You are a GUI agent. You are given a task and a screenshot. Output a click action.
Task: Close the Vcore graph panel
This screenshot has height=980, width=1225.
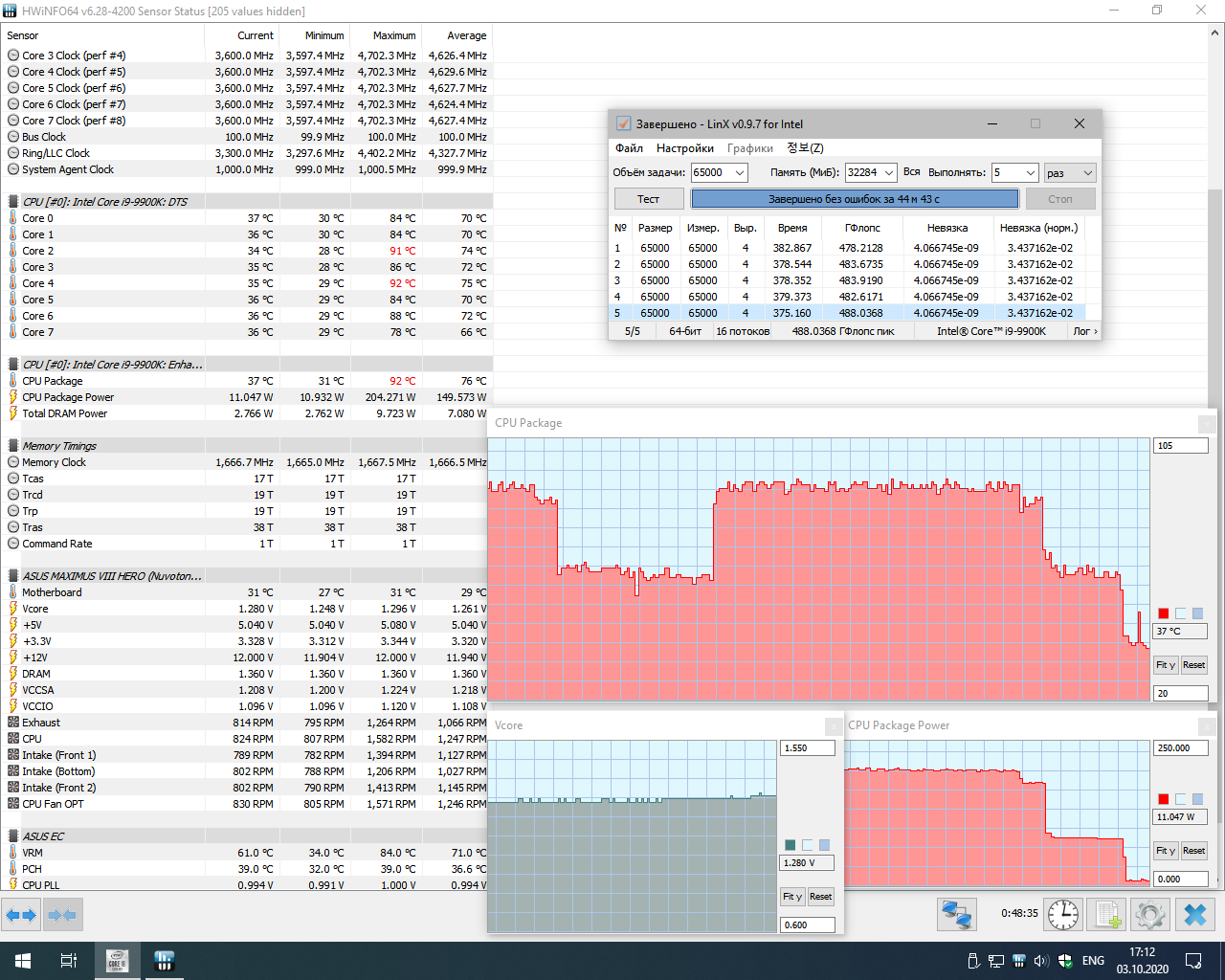[834, 725]
